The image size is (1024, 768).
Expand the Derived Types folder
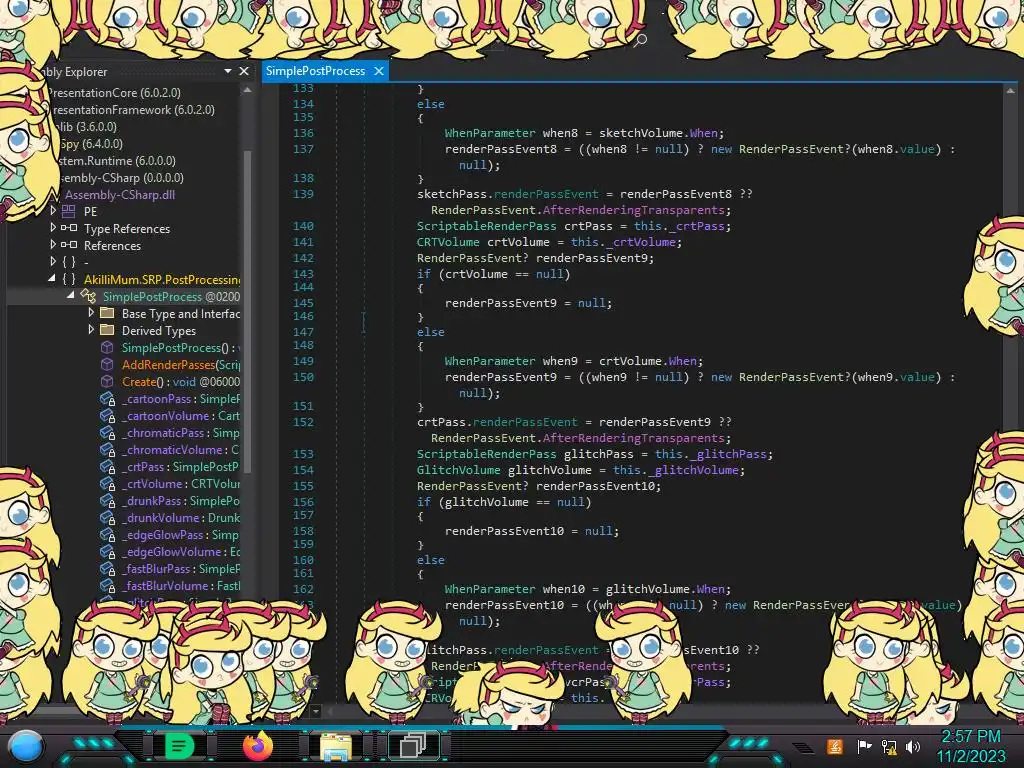pos(91,330)
